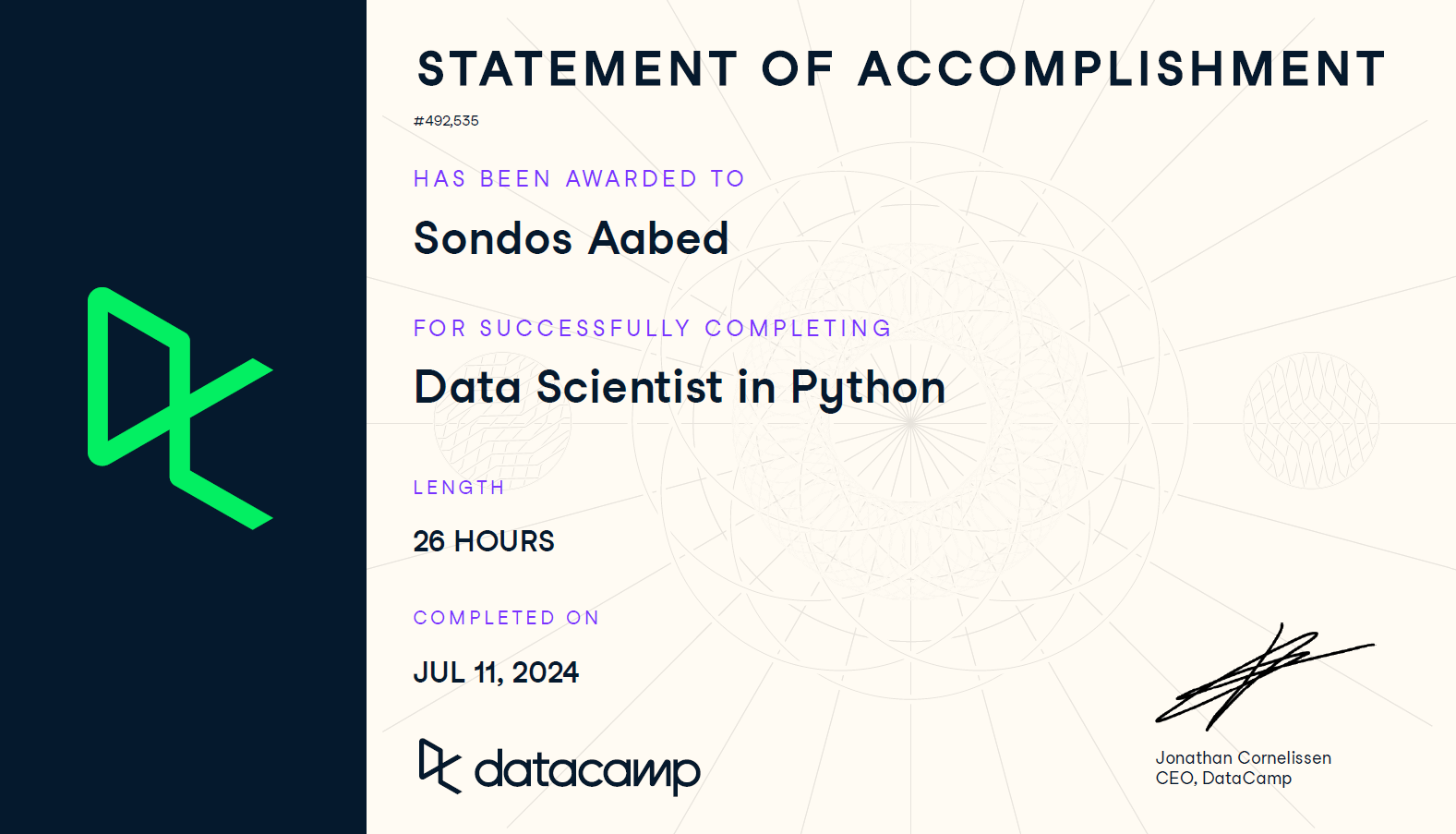Viewport: 1456px width, 834px height.
Task: Select the 26 HOURS duration text
Action: pyautogui.click(x=484, y=541)
